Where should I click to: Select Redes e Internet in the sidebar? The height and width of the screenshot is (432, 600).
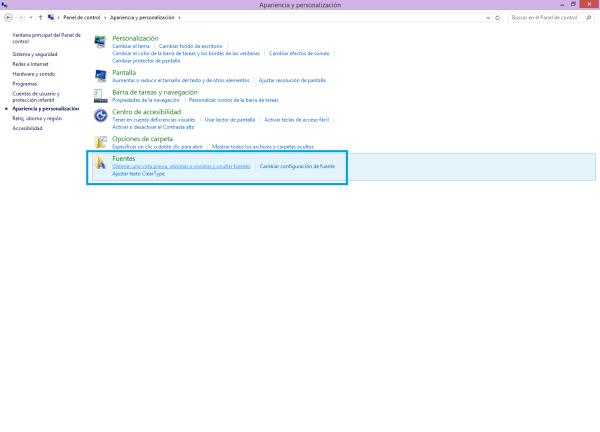[31, 62]
